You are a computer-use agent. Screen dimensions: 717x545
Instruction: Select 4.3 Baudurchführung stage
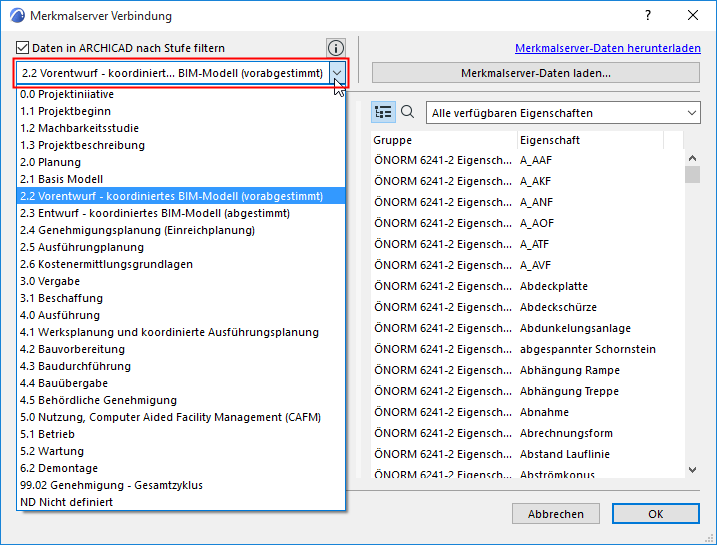click(x=181, y=366)
